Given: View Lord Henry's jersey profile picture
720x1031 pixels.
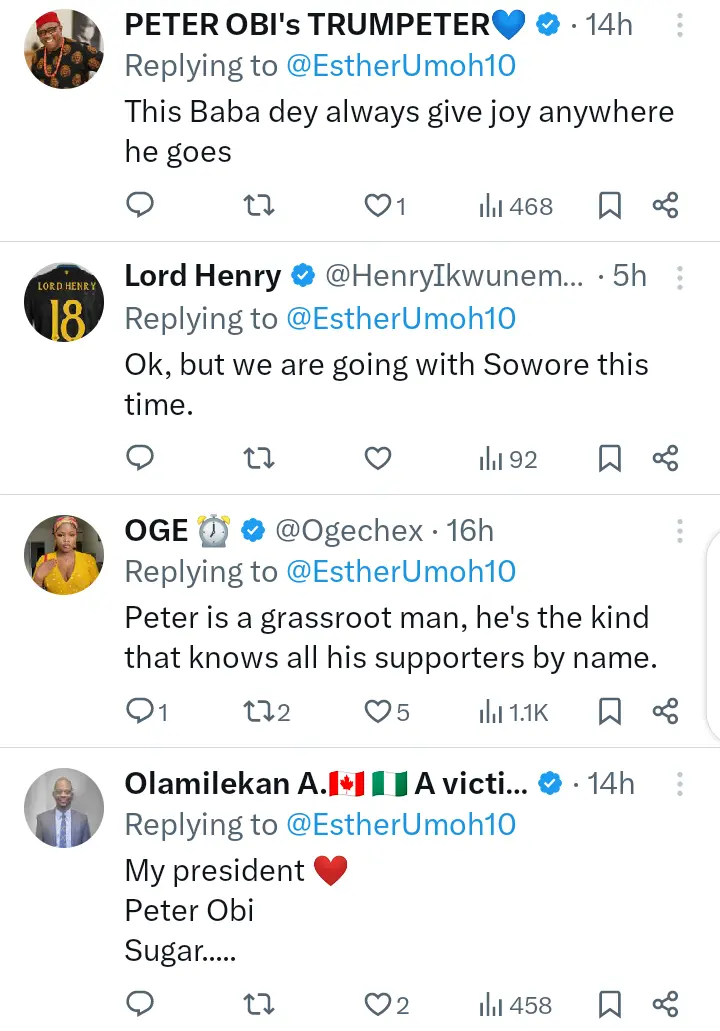Looking at the screenshot, I should coord(64,302).
